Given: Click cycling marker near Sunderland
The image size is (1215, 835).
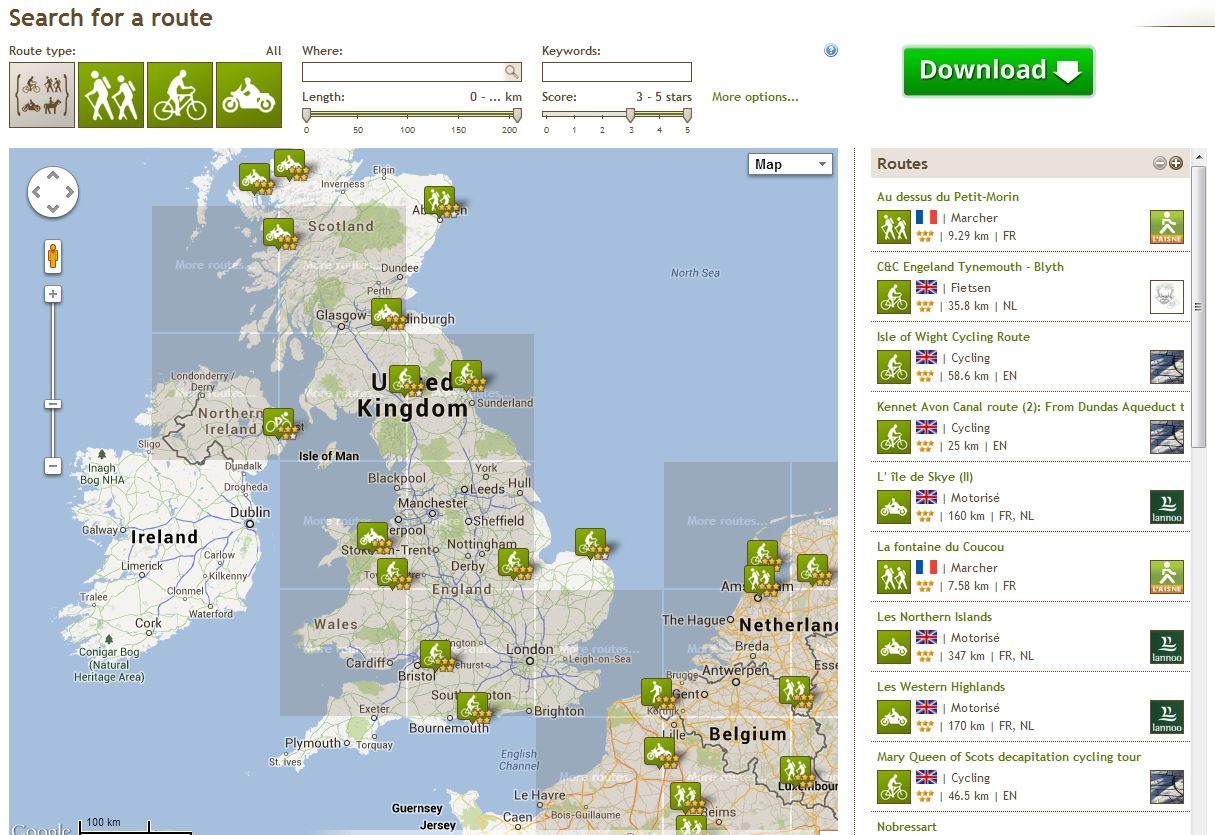Looking at the screenshot, I should pos(466,375).
